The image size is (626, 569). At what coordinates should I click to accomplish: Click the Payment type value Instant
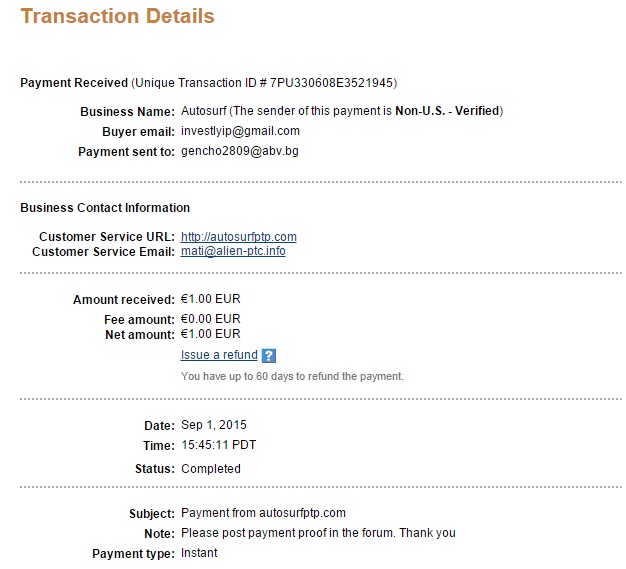click(199, 553)
